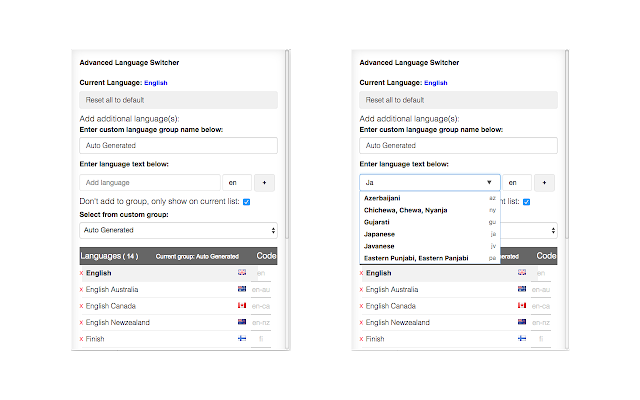Choose Eastern Punjabi, Eastern Panjabi suggestion
640x400 pixels.
coord(430,258)
